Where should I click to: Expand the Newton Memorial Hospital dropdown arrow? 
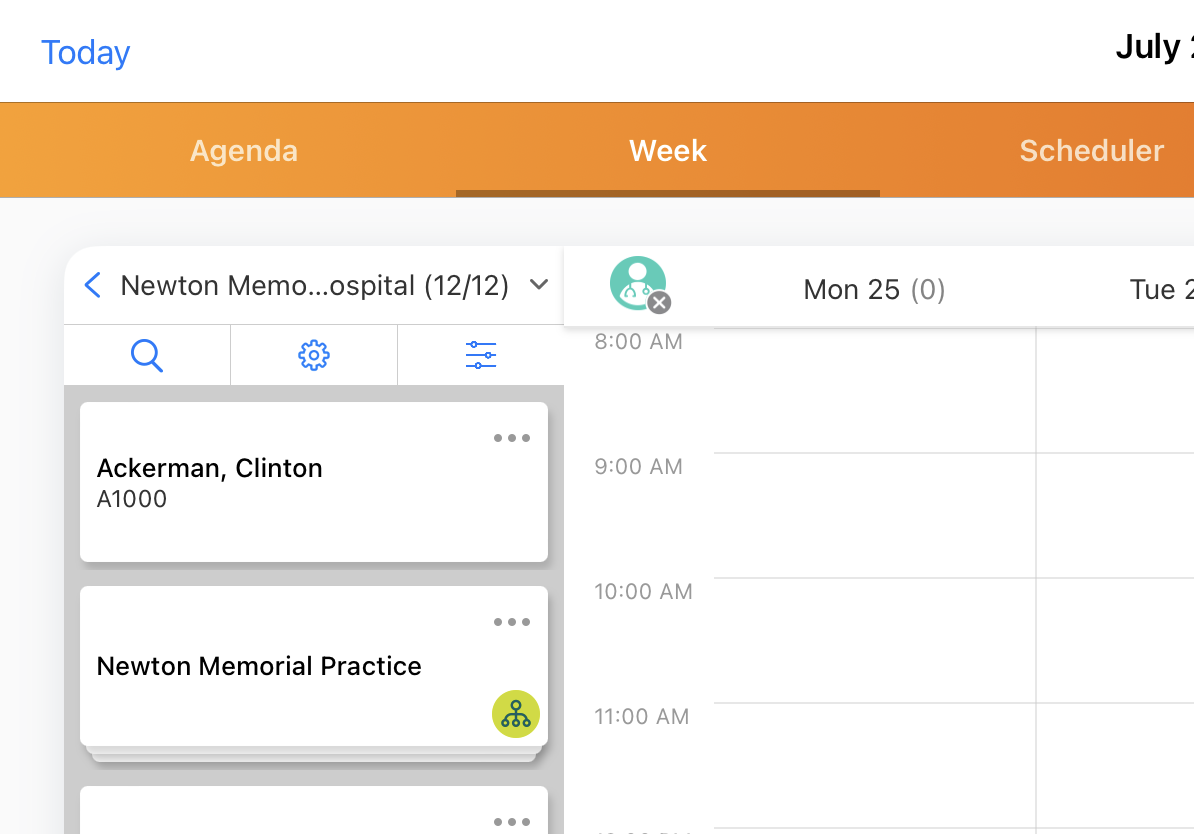(539, 286)
